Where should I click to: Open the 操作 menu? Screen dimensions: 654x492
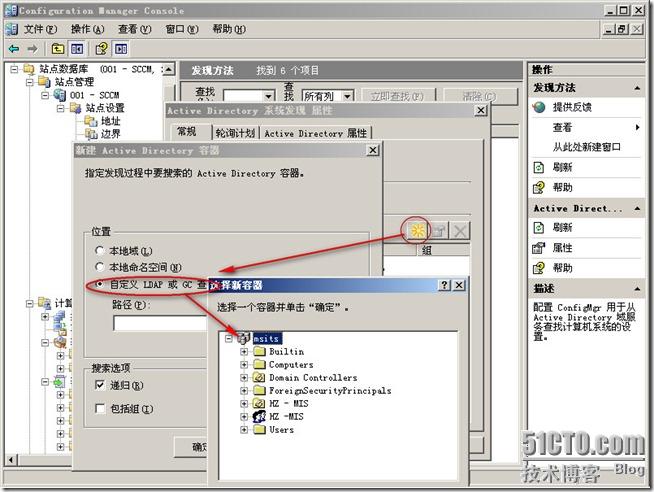(87, 29)
